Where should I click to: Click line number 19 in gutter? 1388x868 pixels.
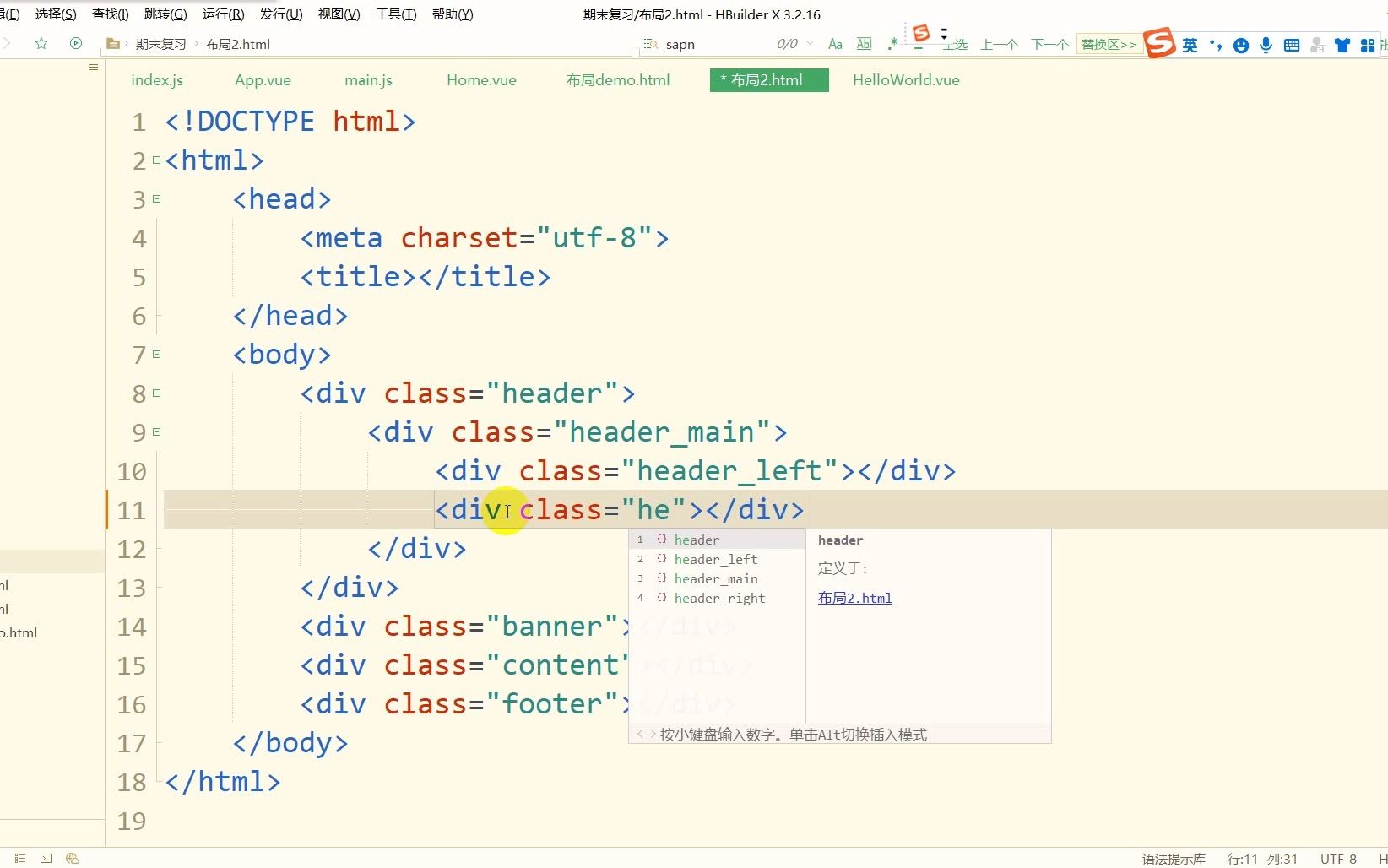(132, 821)
